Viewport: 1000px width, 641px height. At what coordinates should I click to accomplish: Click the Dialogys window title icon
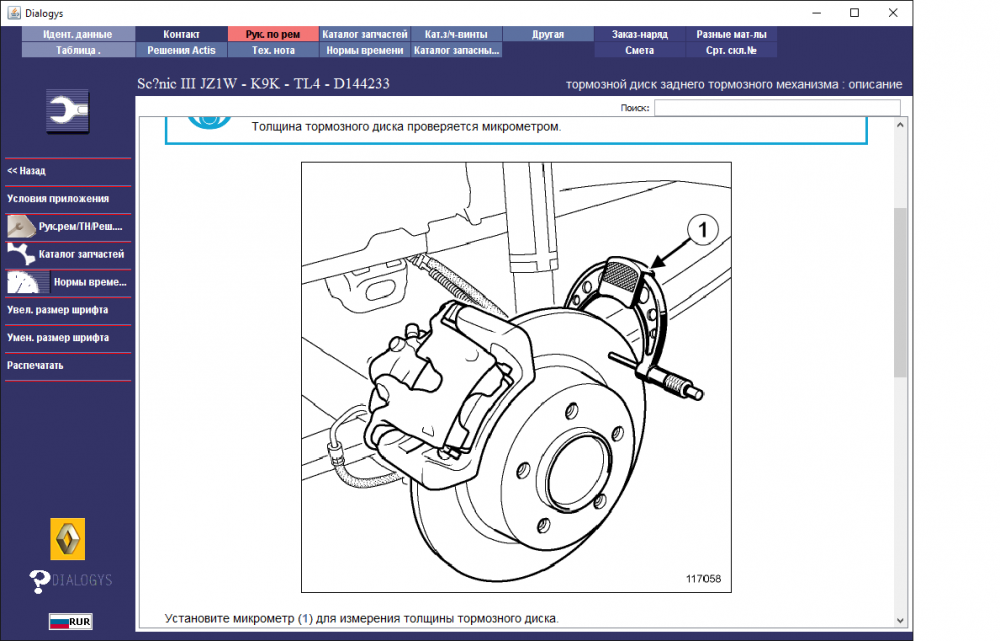[14, 13]
